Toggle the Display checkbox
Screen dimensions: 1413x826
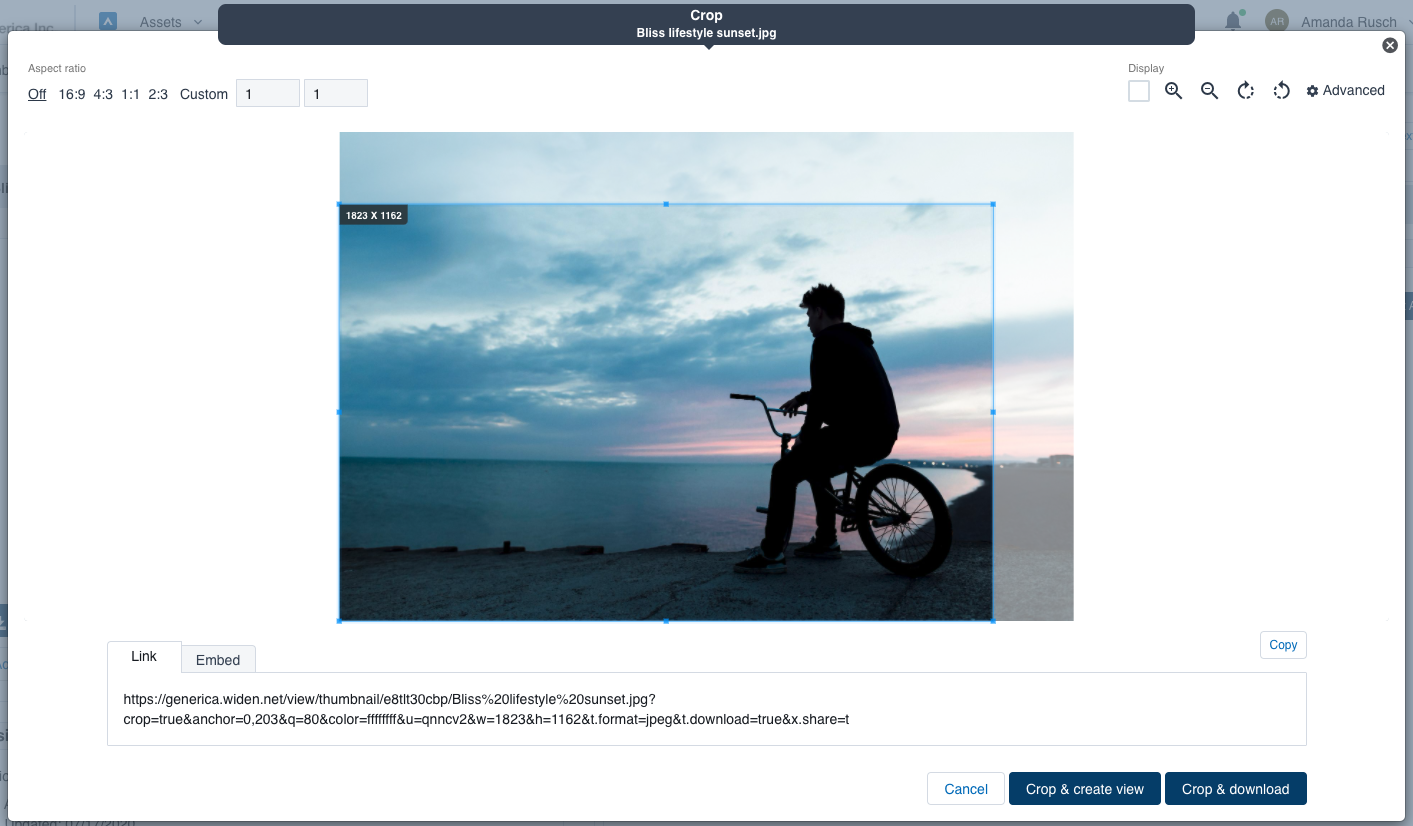(1138, 90)
